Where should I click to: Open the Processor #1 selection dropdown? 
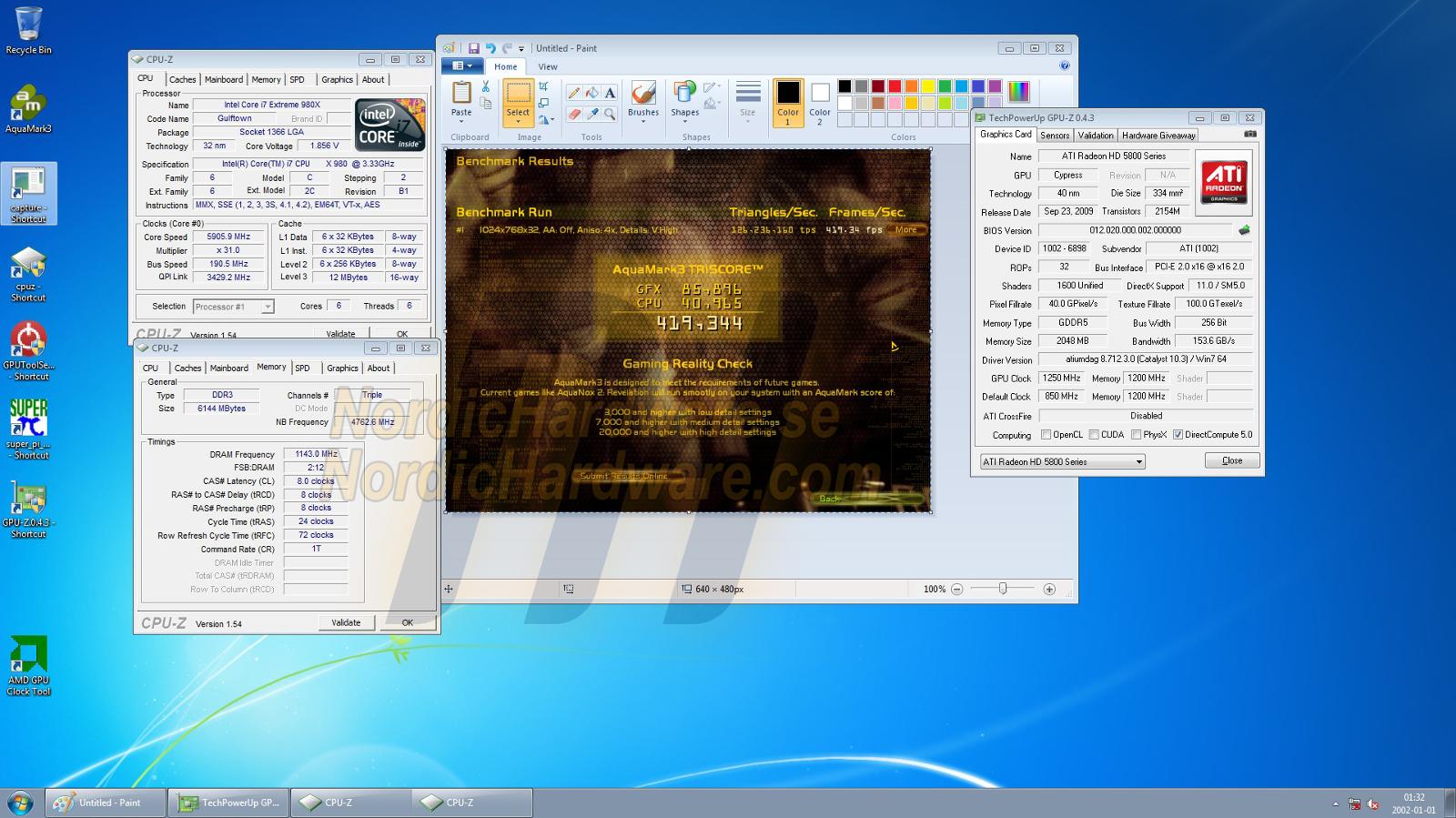(234, 307)
